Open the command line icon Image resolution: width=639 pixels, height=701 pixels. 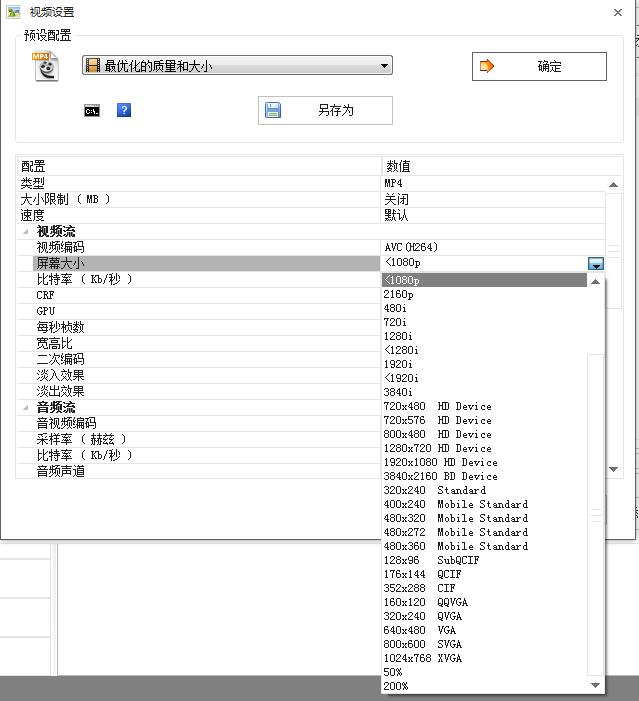[92, 110]
